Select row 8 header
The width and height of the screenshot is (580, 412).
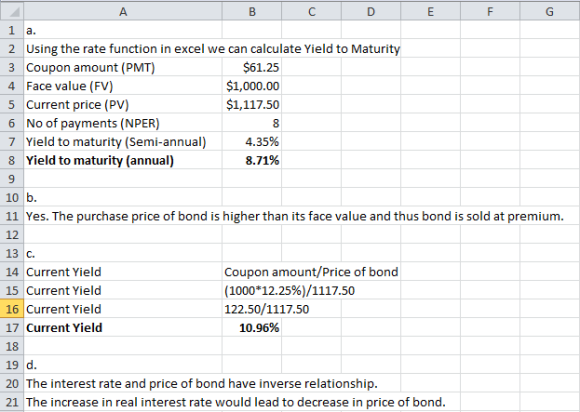point(12,160)
